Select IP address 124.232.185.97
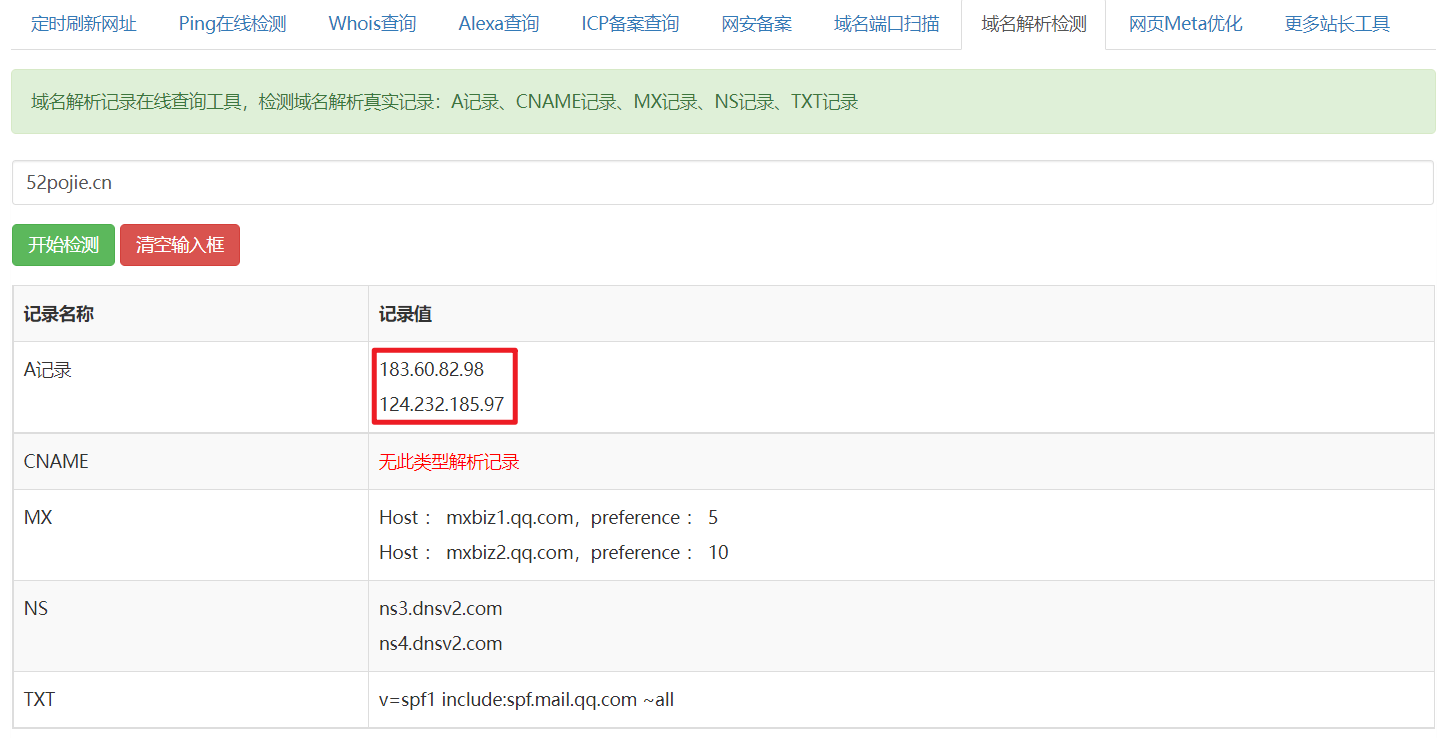The width and height of the screenshot is (1447, 738). (442, 405)
